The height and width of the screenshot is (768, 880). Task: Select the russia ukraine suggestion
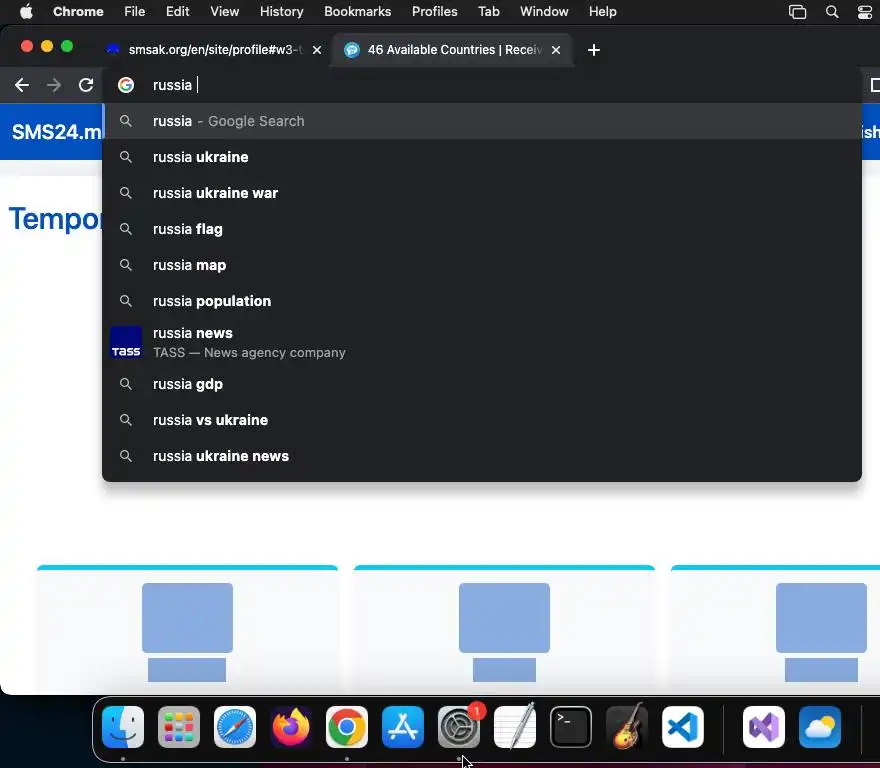point(482,157)
